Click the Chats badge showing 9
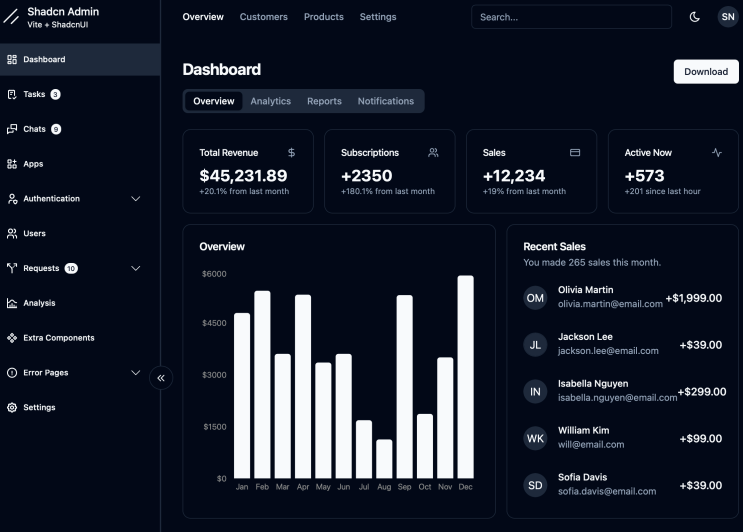743x532 pixels. tap(56, 129)
